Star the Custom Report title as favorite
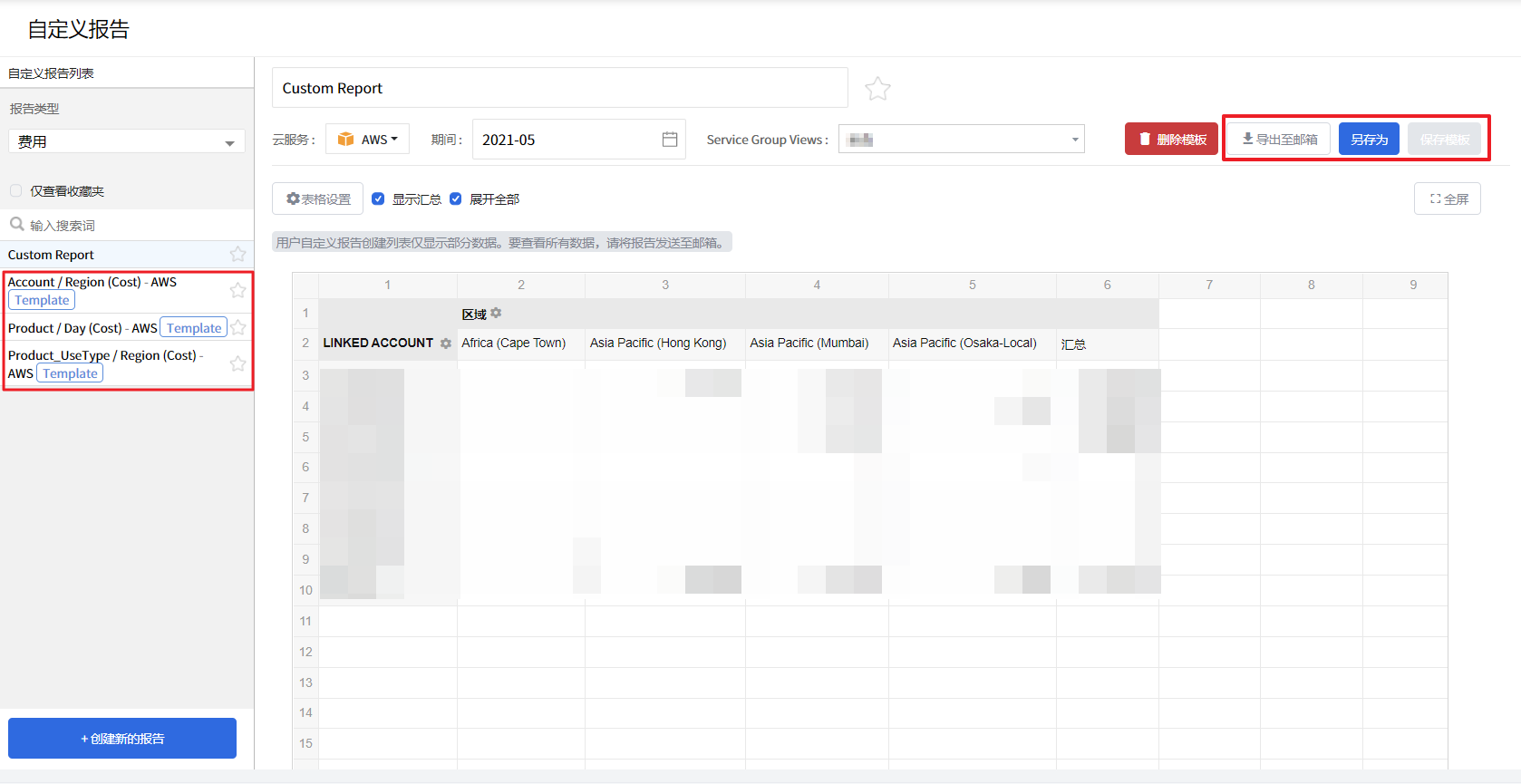The height and width of the screenshot is (784, 1521). [x=877, y=89]
